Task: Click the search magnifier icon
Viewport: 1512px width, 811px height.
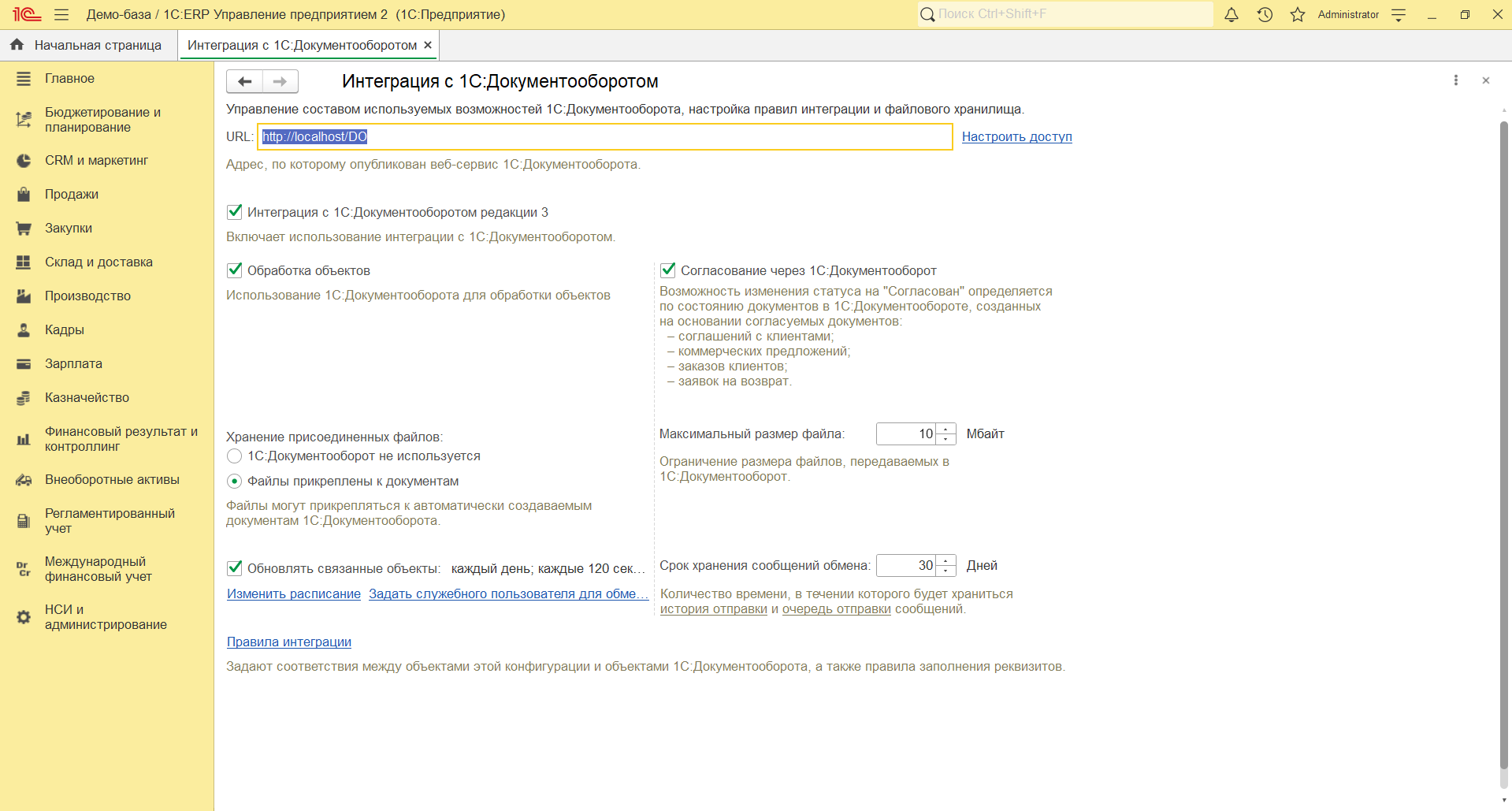Action: [x=927, y=14]
